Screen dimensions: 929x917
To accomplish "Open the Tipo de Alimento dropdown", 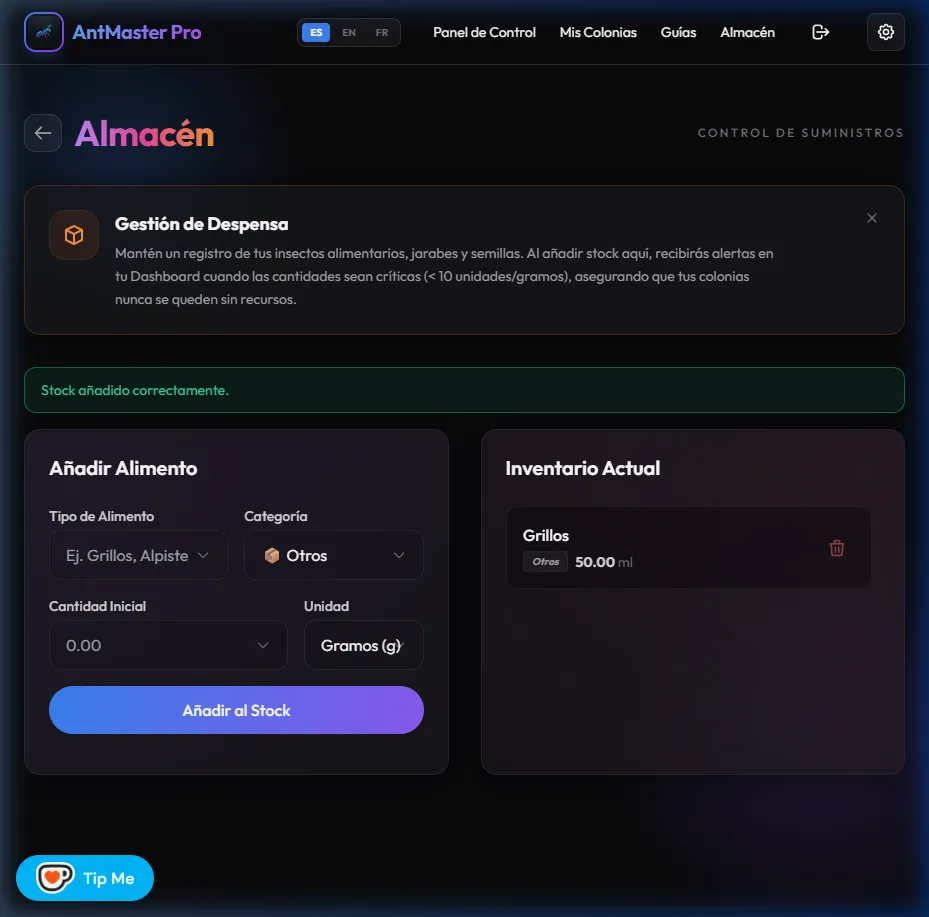I will click(138, 555).
